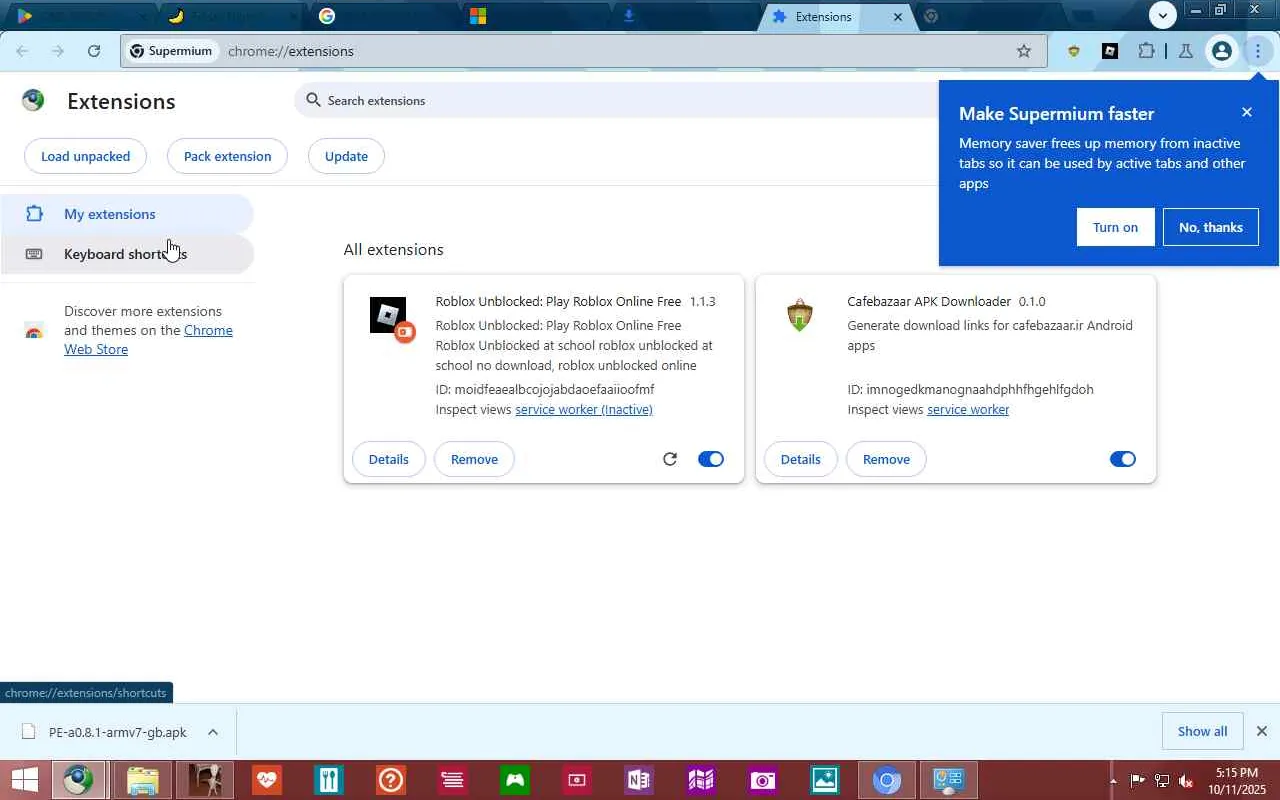Screen dimensions: 1280x800
Task: Click the Update button
Action: pyautogui.click(x=346, y=156)
